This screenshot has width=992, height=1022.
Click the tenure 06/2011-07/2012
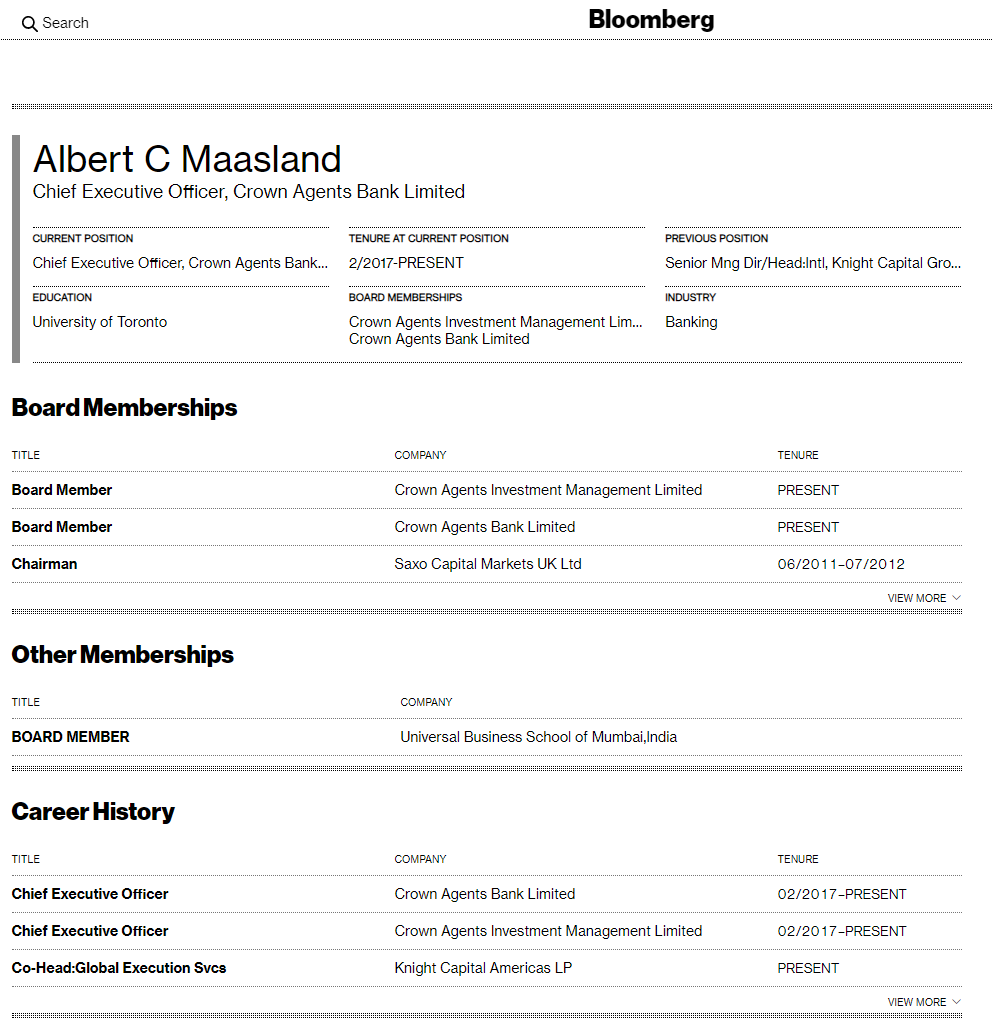841,564
